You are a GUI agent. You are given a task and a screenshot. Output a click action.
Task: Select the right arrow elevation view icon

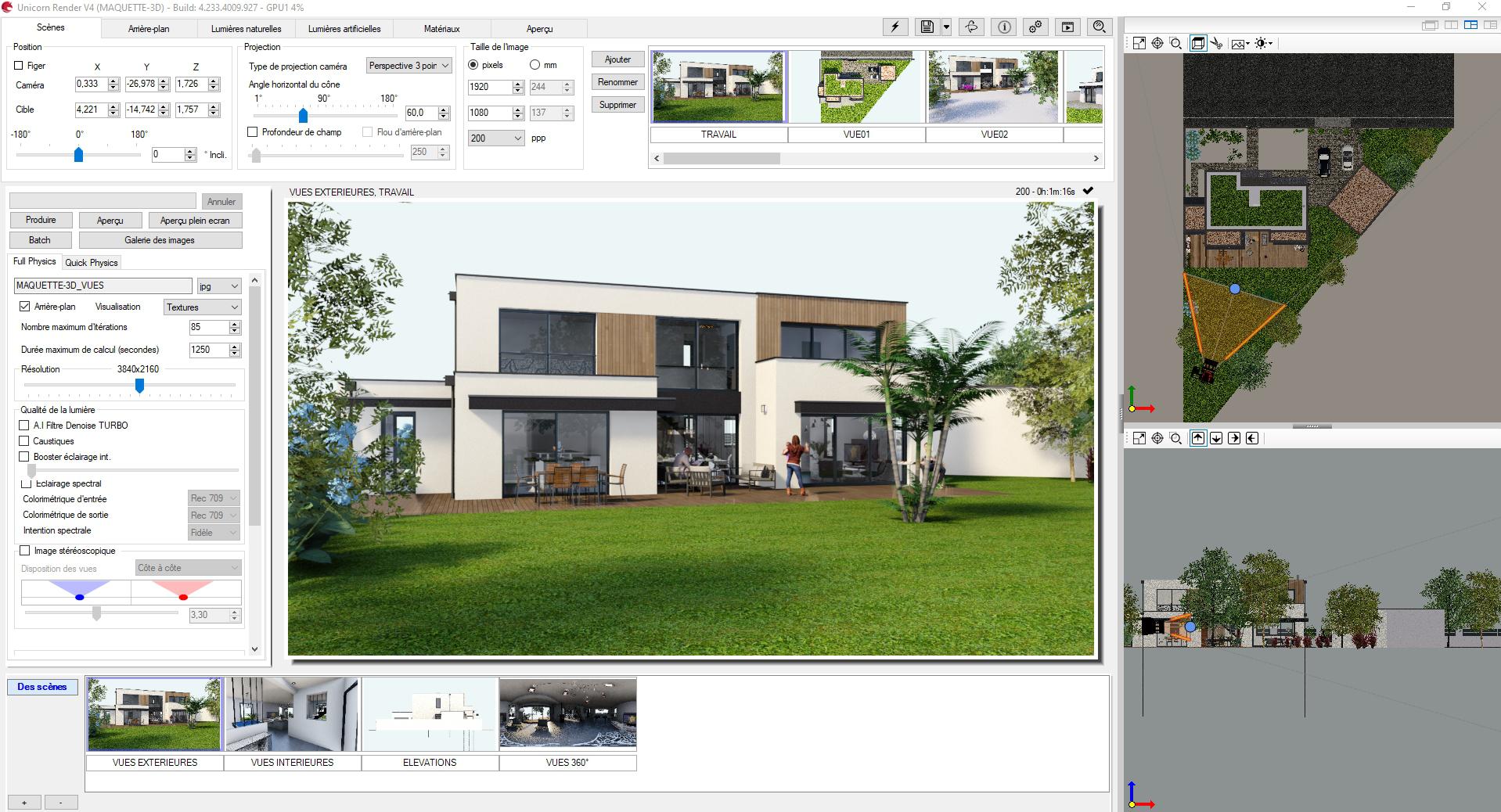tap(1234, 438)
